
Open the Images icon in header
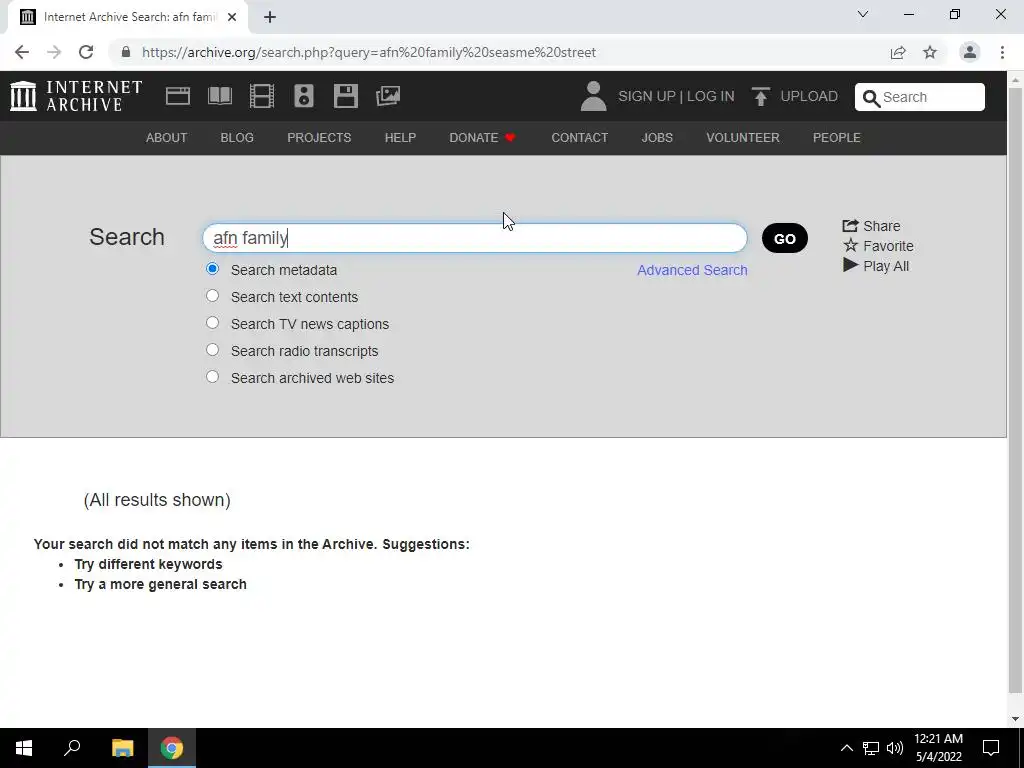388,96
